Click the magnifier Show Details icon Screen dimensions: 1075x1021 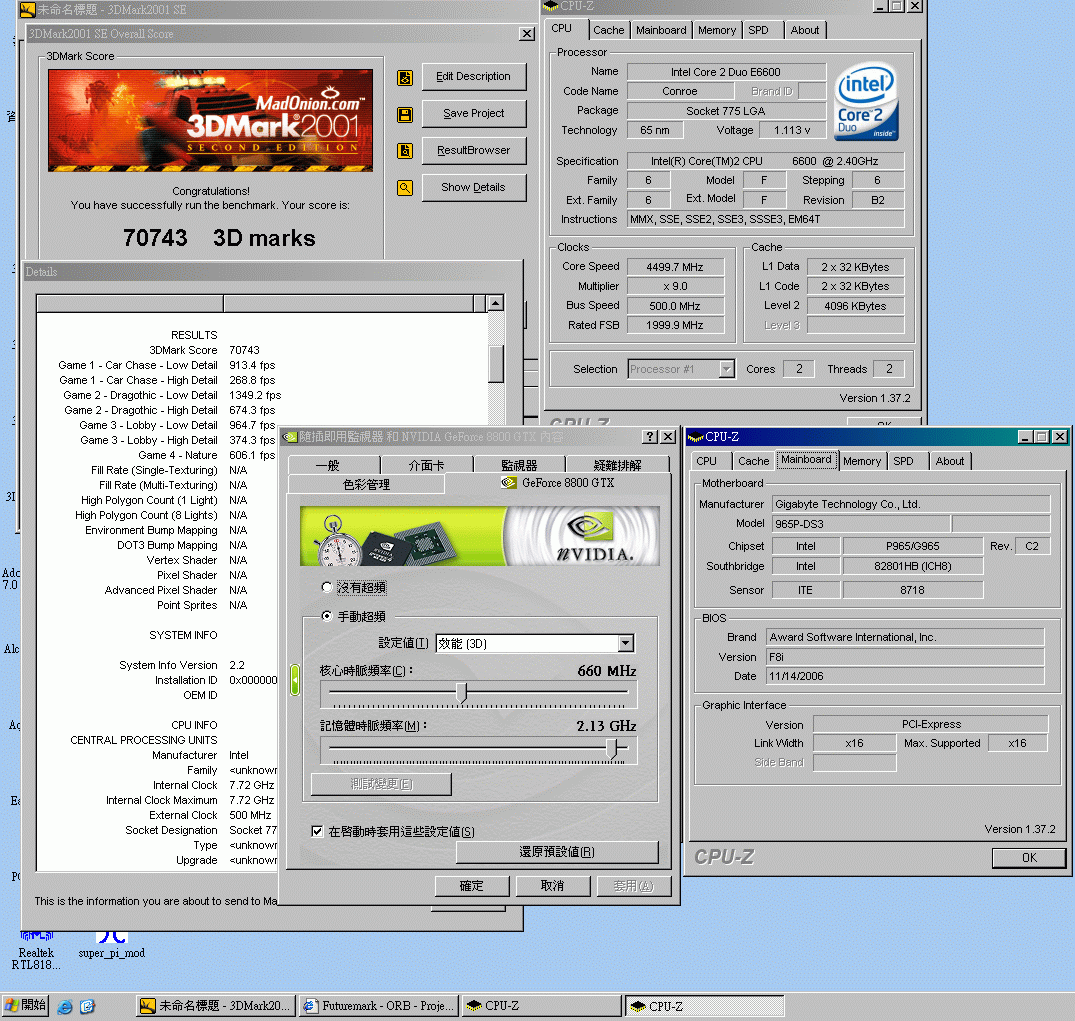pyautogui.click(x=405, y=187)
